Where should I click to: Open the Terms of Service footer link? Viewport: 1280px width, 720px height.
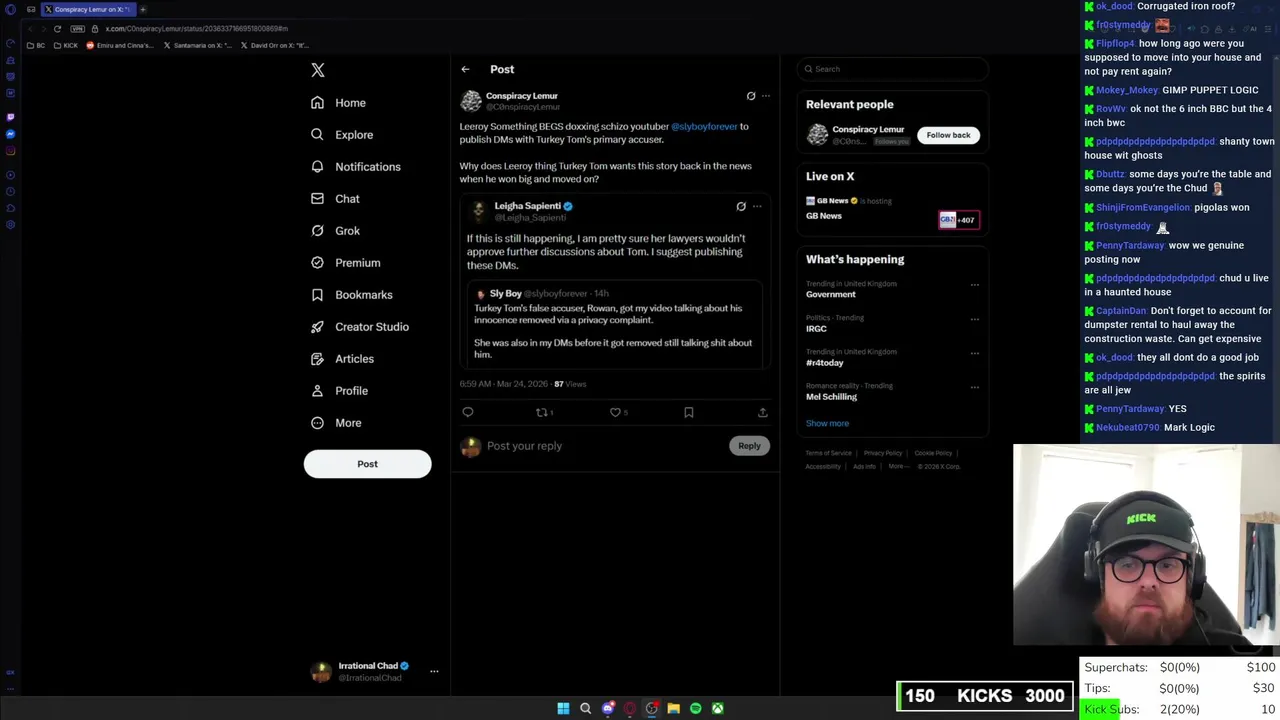pyautogui.click(x=828, y=453)
